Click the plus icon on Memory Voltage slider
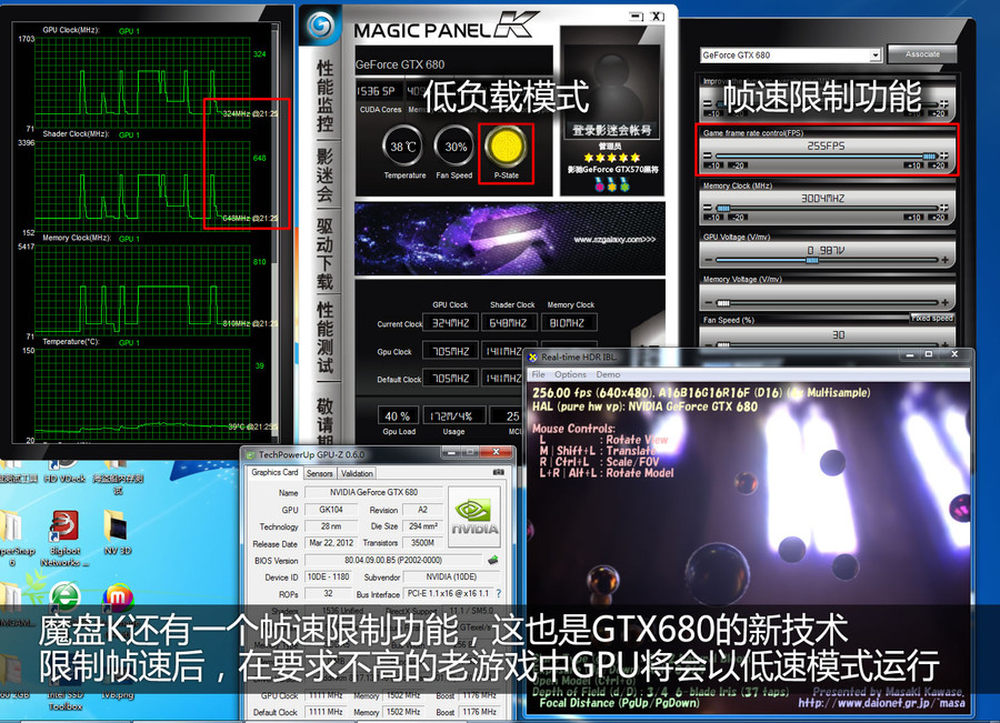 point(944,303)
